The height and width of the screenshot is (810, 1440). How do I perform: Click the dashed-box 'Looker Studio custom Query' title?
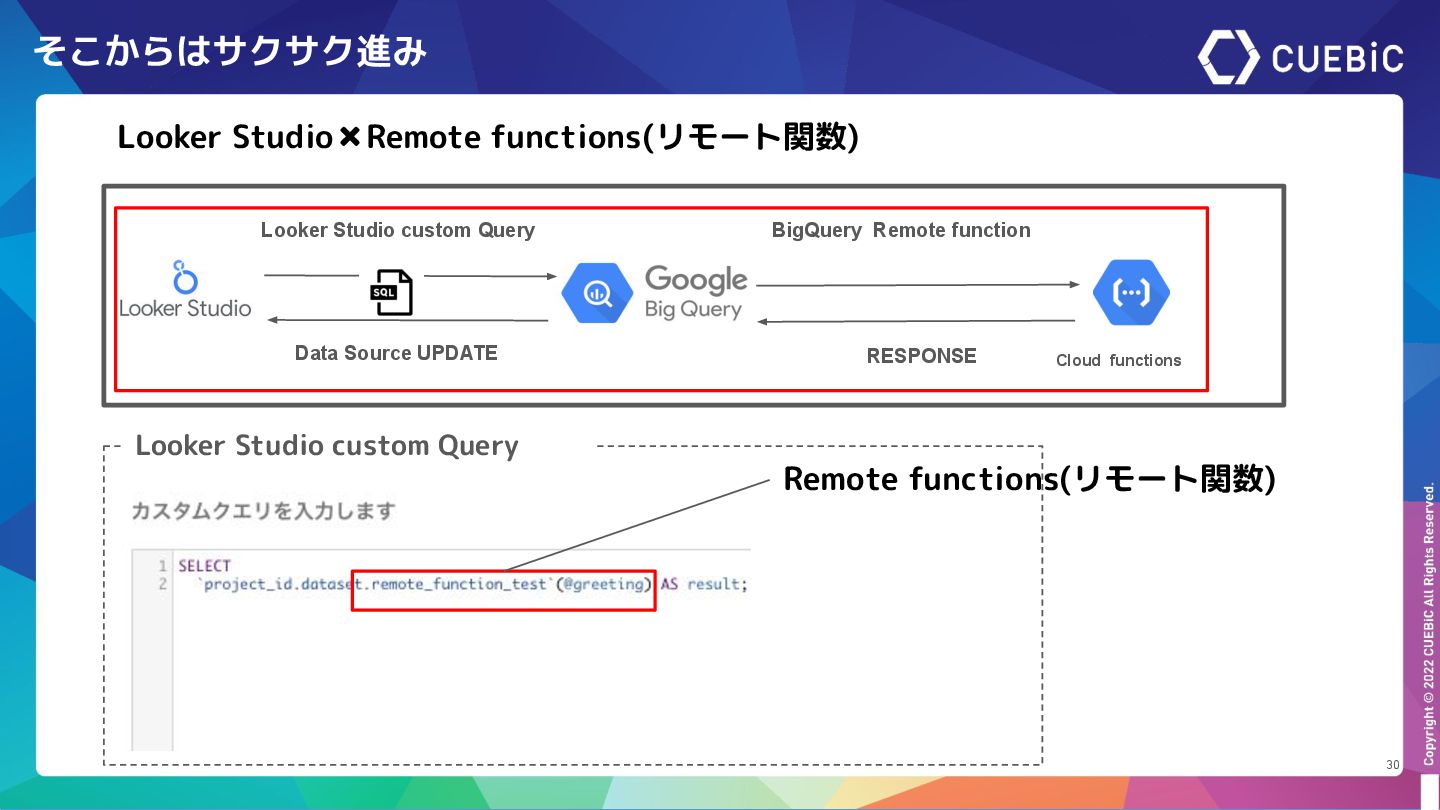point(327,446)
